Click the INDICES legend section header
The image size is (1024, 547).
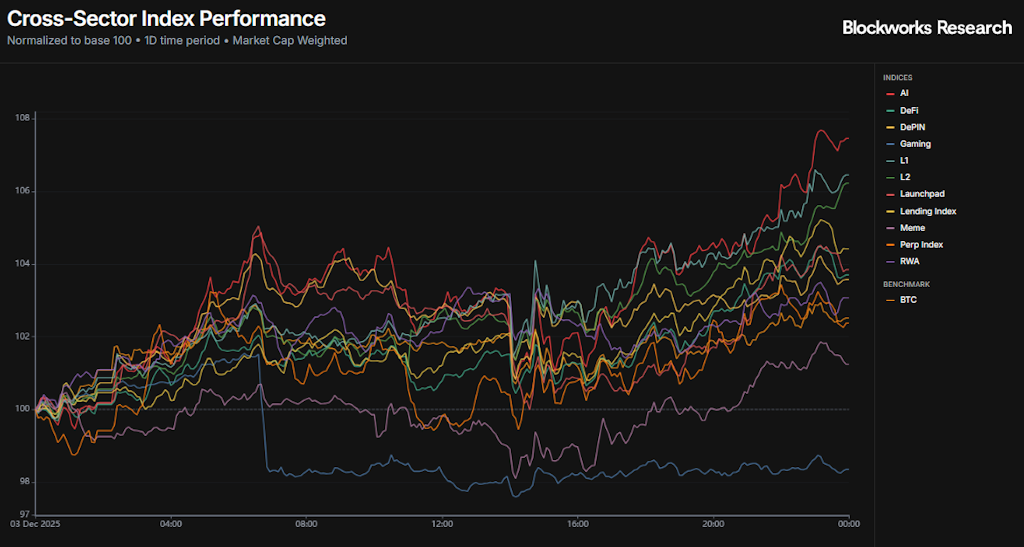(897, 77)
